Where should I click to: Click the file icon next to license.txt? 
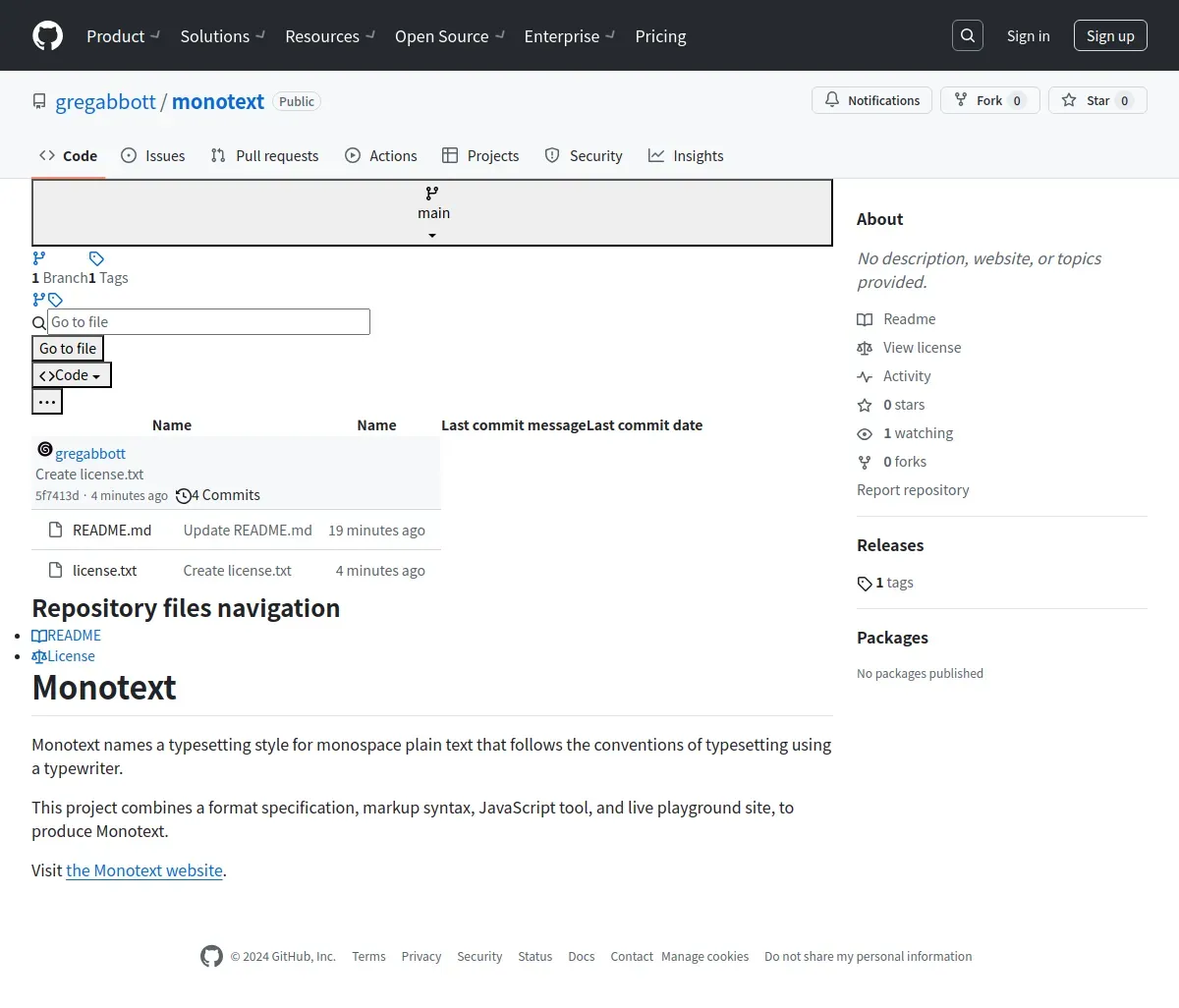56,571
